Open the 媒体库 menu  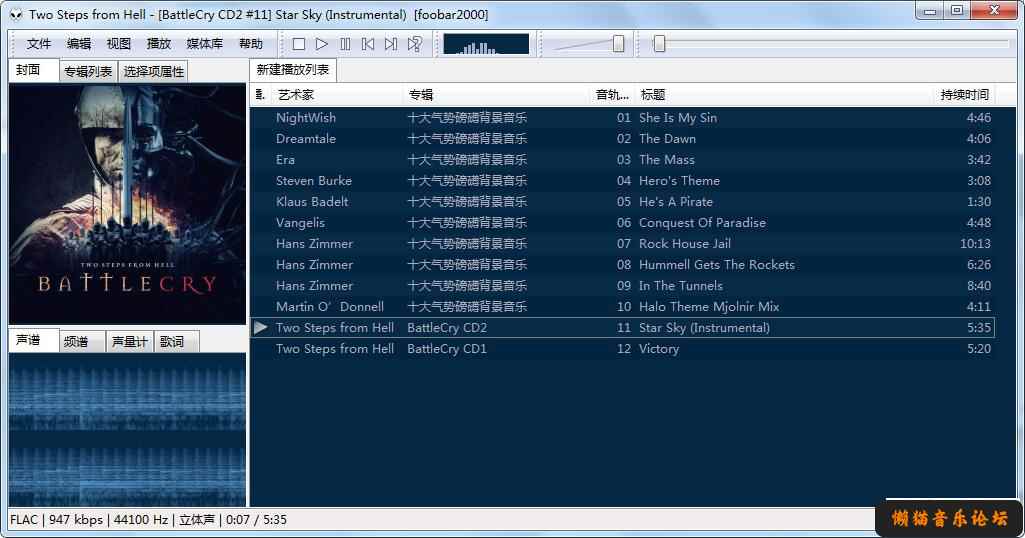coord(205,44)
